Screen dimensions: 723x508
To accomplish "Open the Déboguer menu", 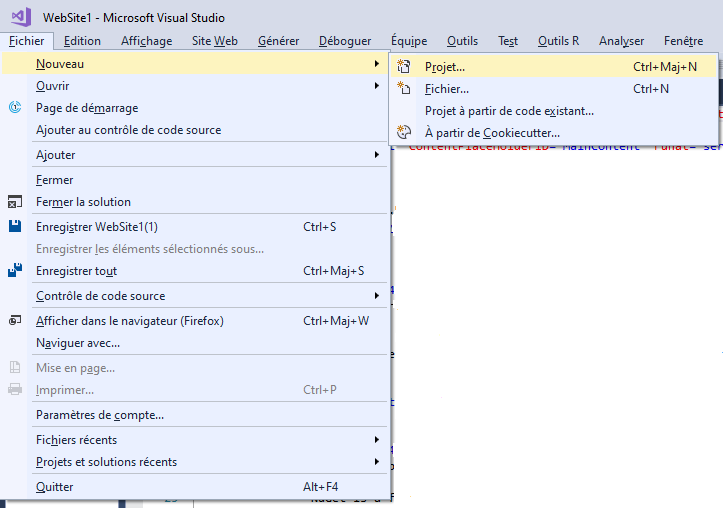I will coord(344,41).
